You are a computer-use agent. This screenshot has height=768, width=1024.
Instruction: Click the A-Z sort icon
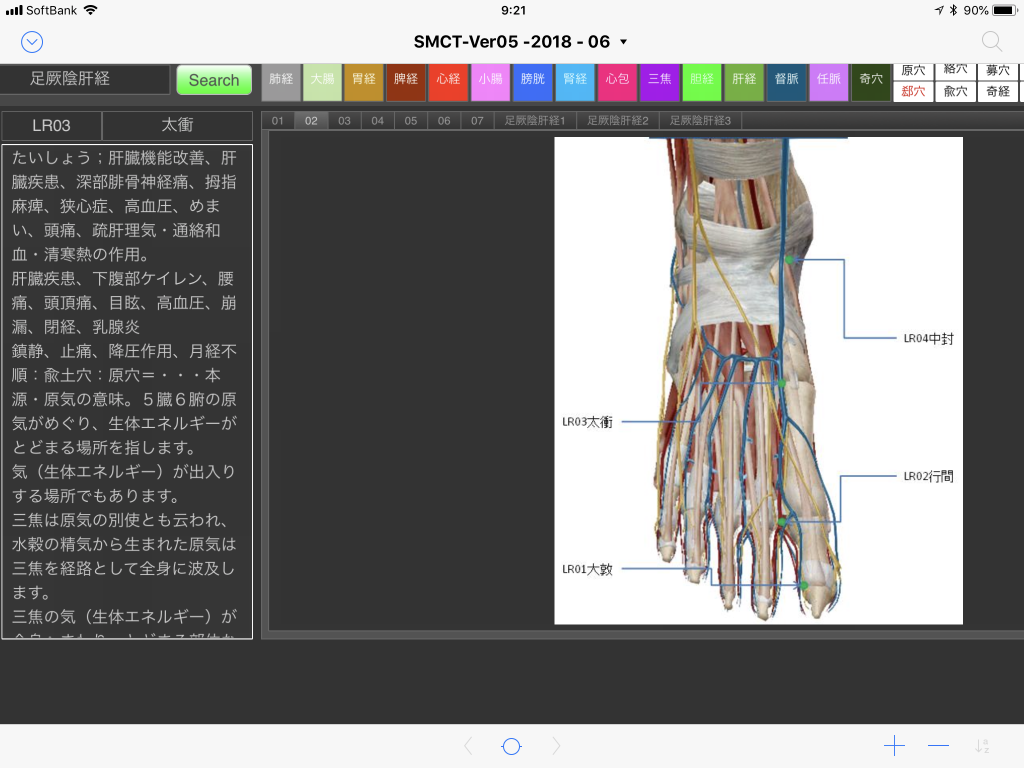click(x=982, y=746)
